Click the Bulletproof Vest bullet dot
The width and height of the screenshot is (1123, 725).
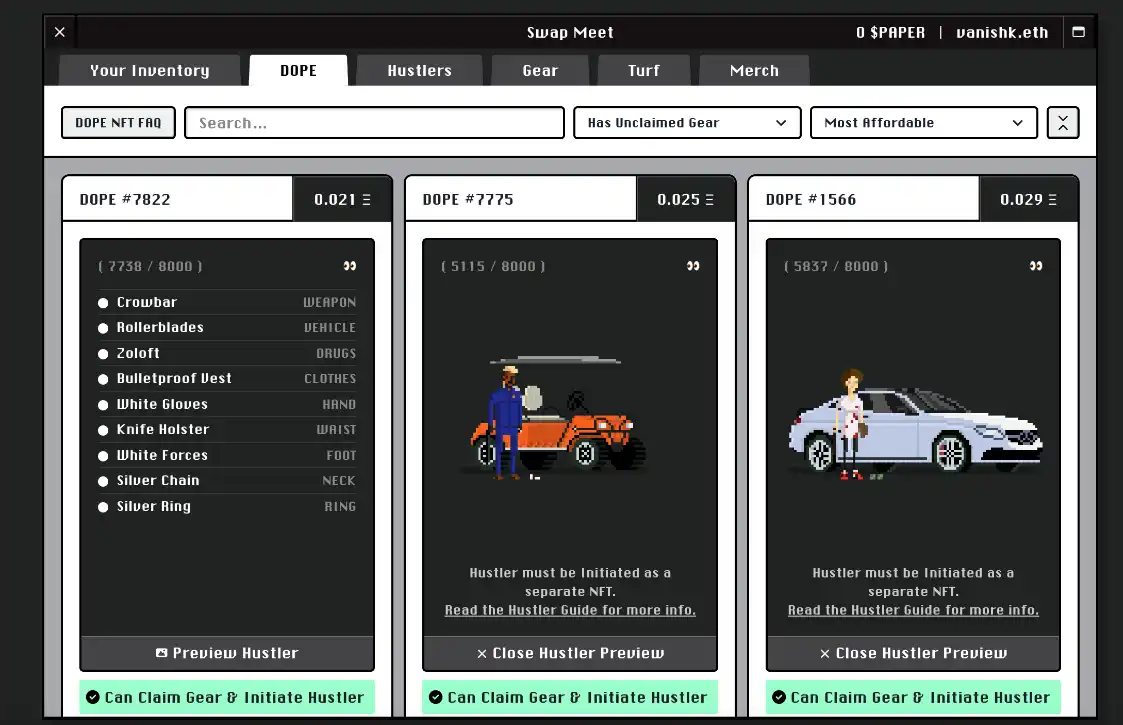[103, 379]
